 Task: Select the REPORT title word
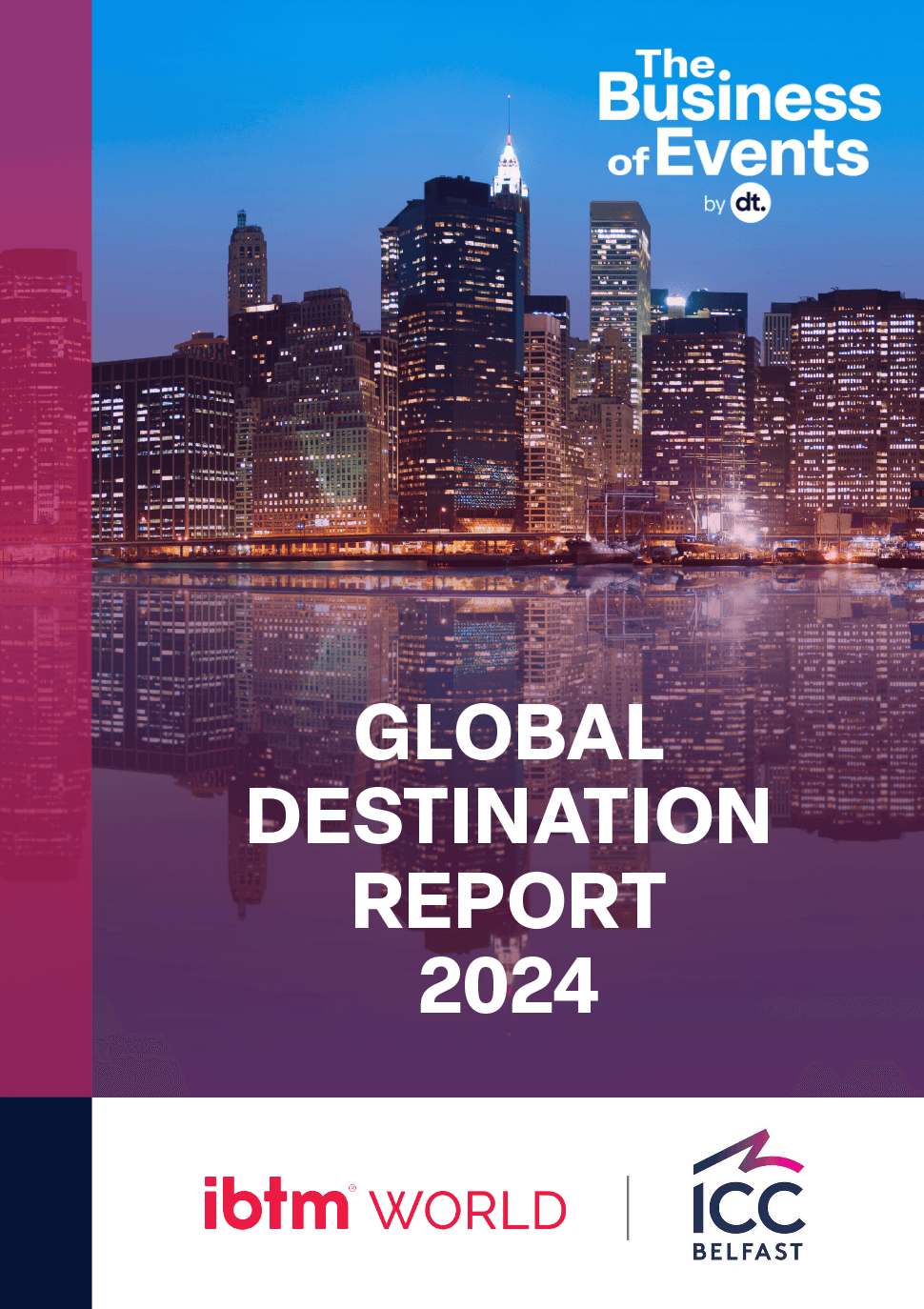click(x=509, y=900)
